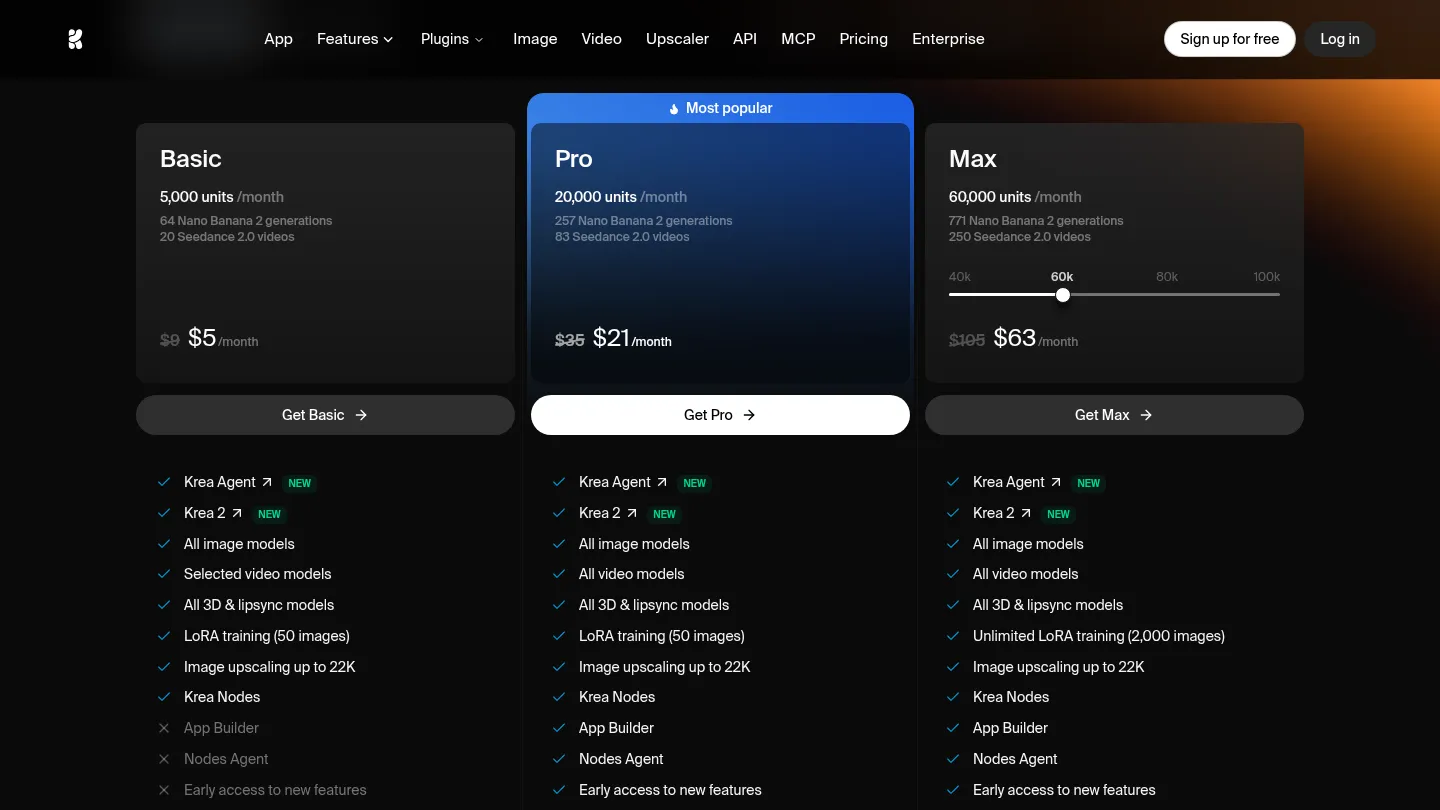Click the Get Max button

tap(1114, 415)
